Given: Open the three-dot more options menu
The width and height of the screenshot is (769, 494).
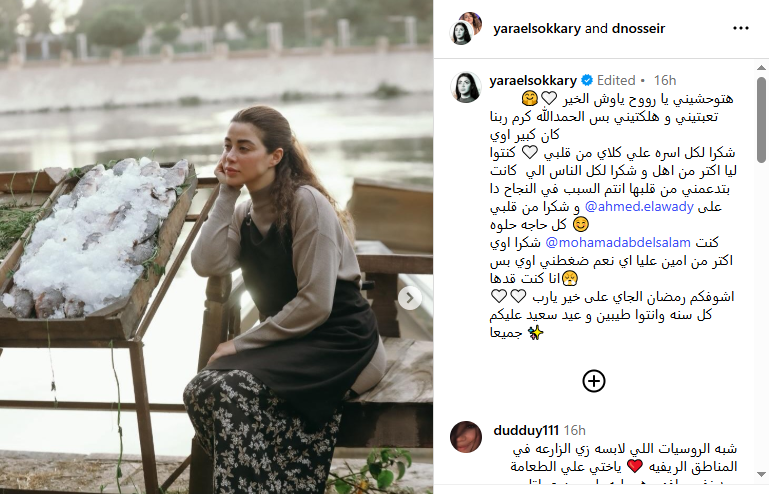Looking at the screenshot, I should tap(741, 28).
